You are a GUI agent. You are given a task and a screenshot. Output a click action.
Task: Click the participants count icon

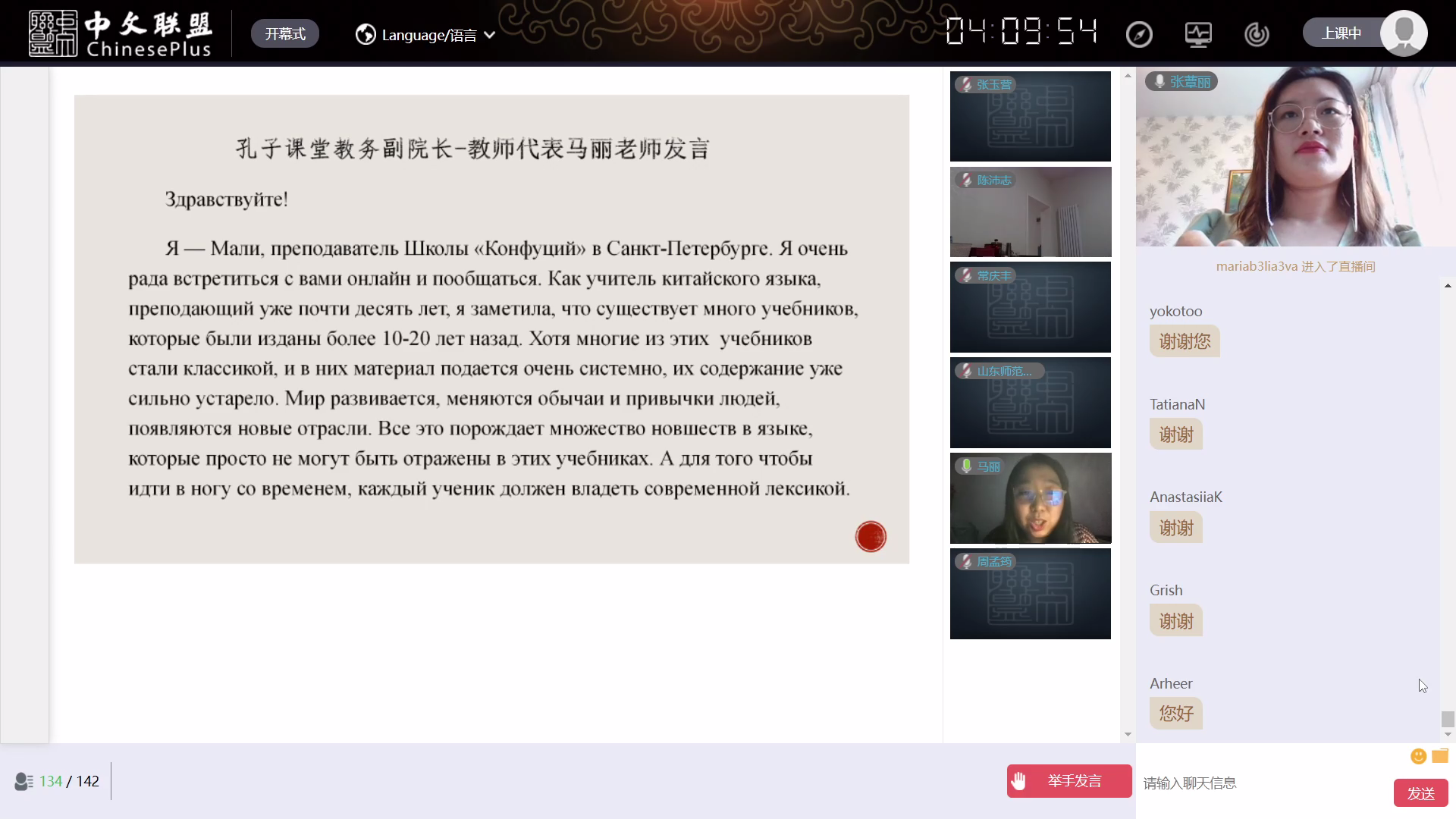click(24, 781)
